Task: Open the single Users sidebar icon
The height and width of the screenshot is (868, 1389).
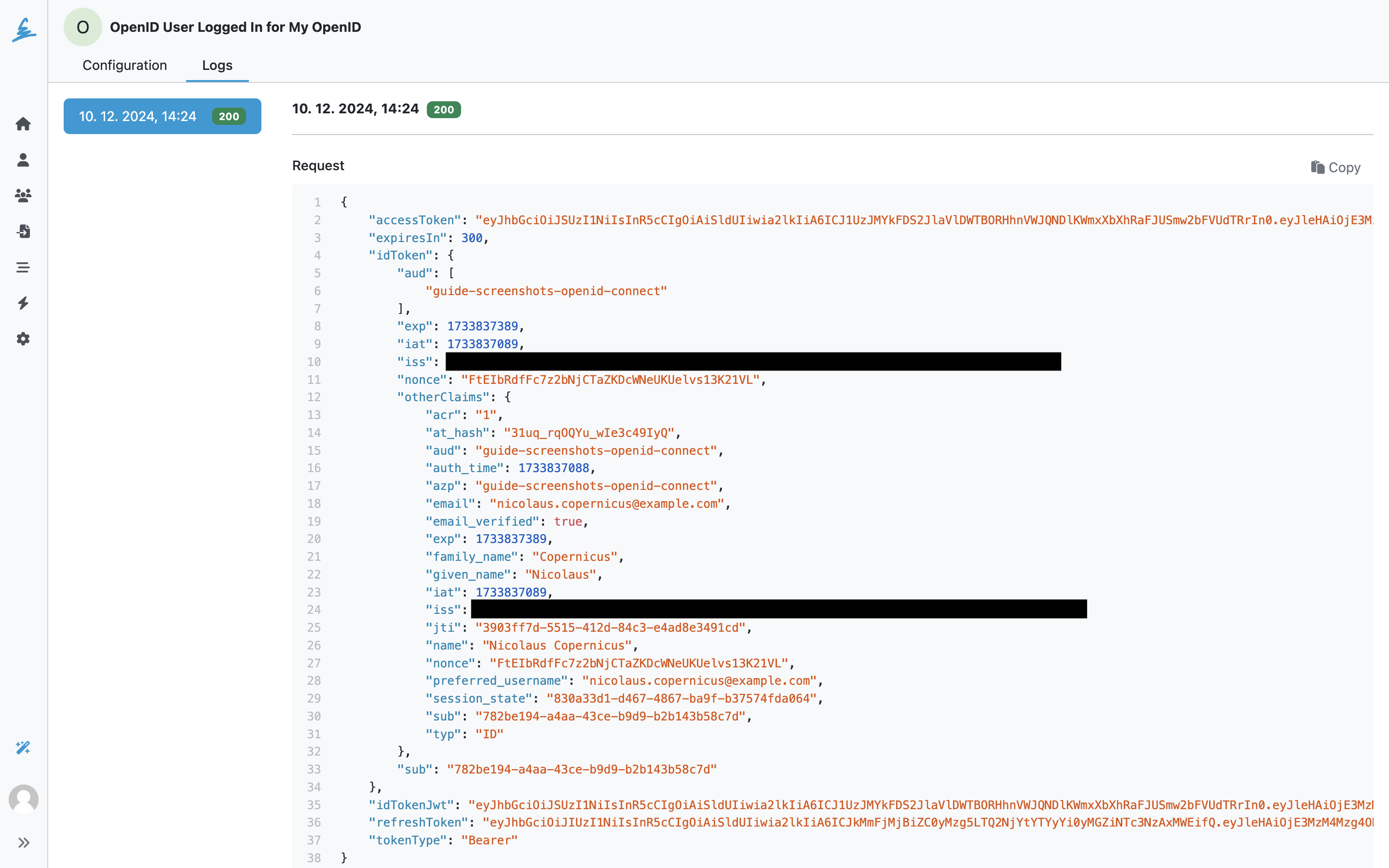Action: coord(23,160)
